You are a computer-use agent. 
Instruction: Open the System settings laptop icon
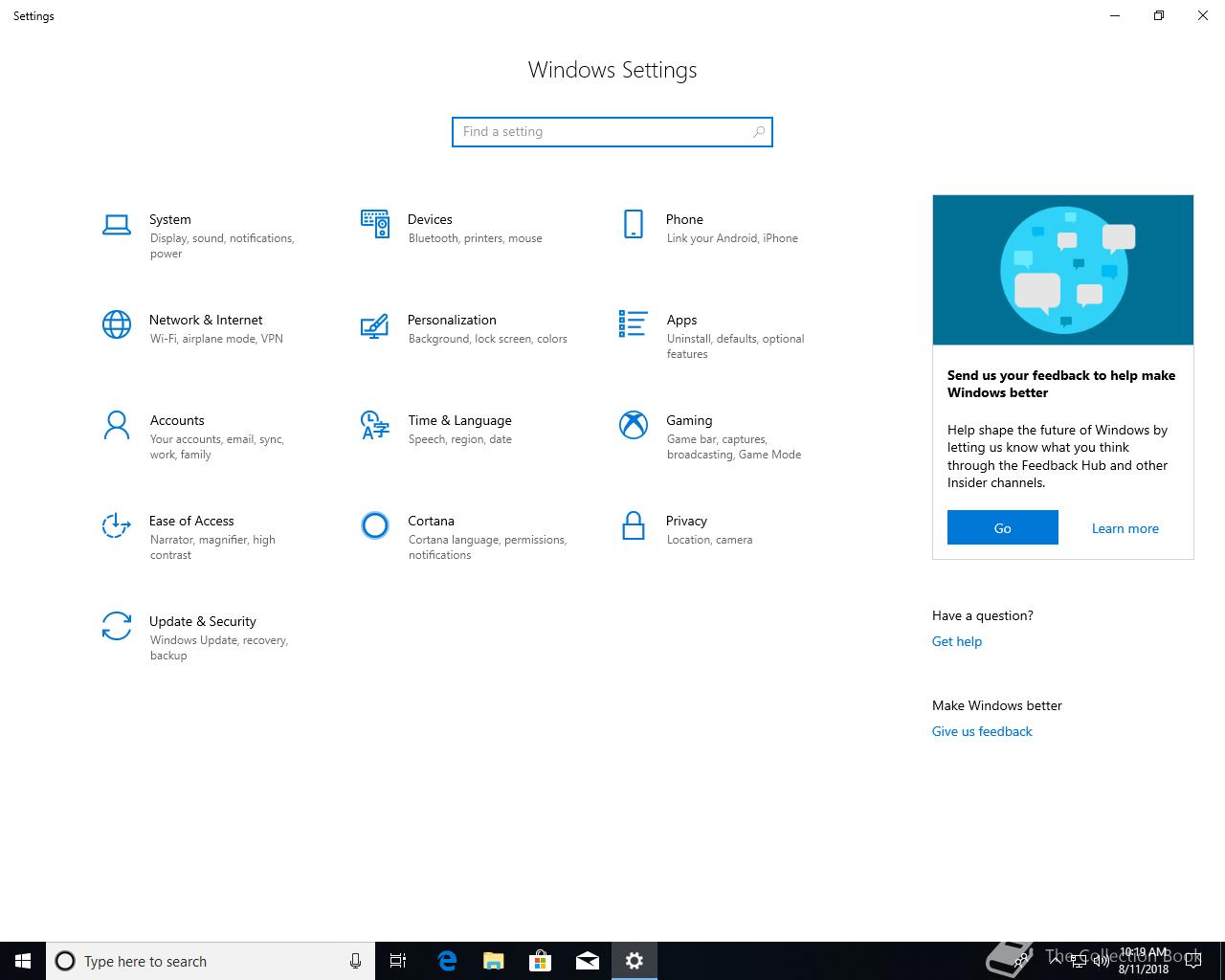pos(117,225)
